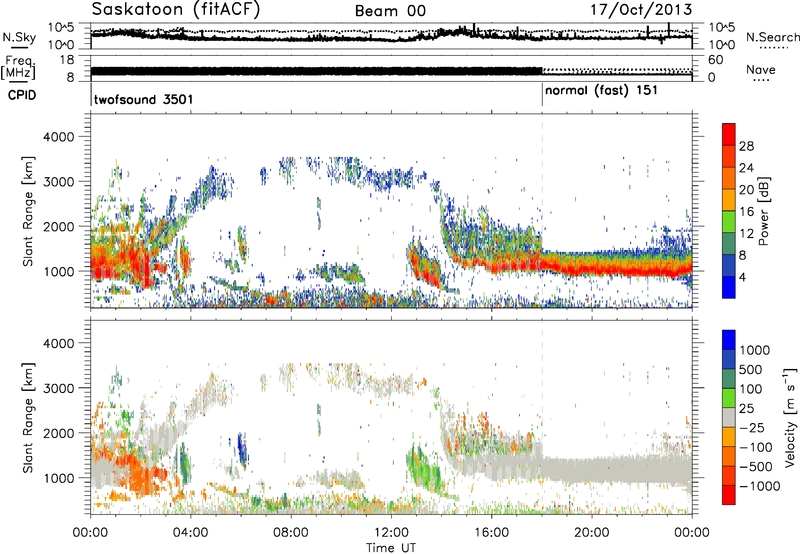800x554 pixels.
Task: Click the red bottom of the velocity colorbar
Action: click(x=729, y=495)
